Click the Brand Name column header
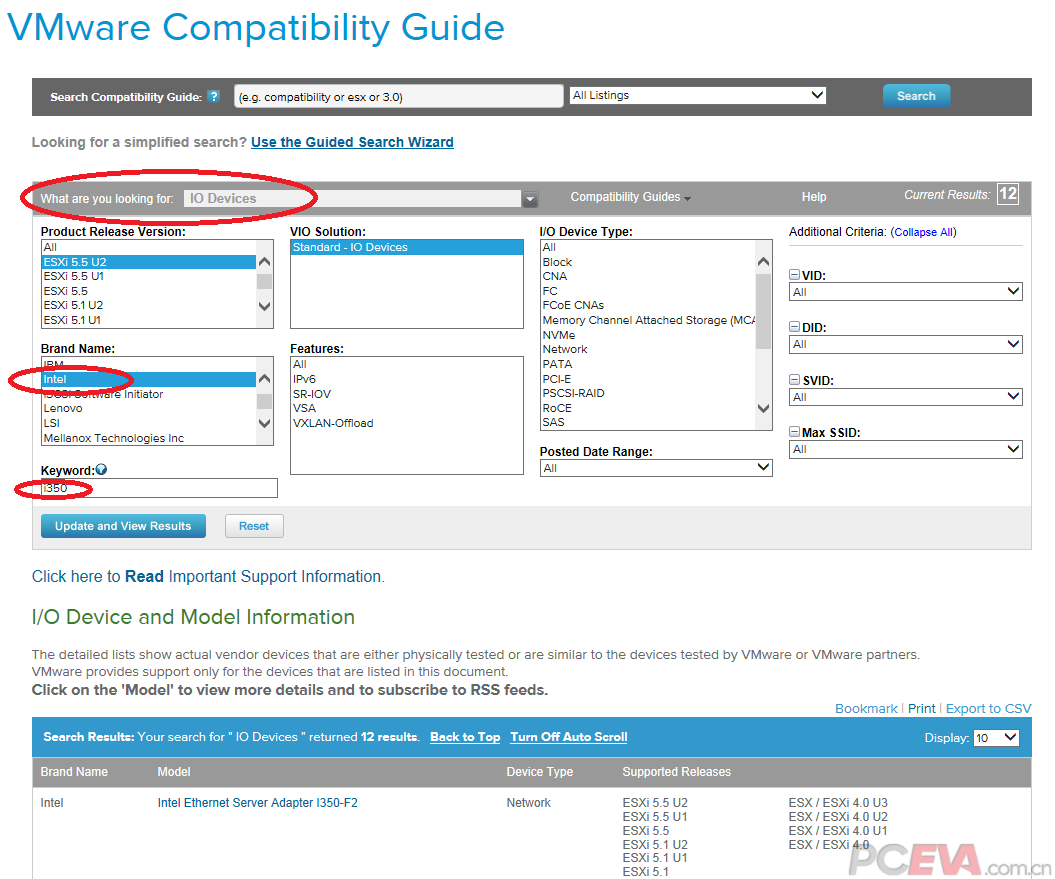 (74, 771)
